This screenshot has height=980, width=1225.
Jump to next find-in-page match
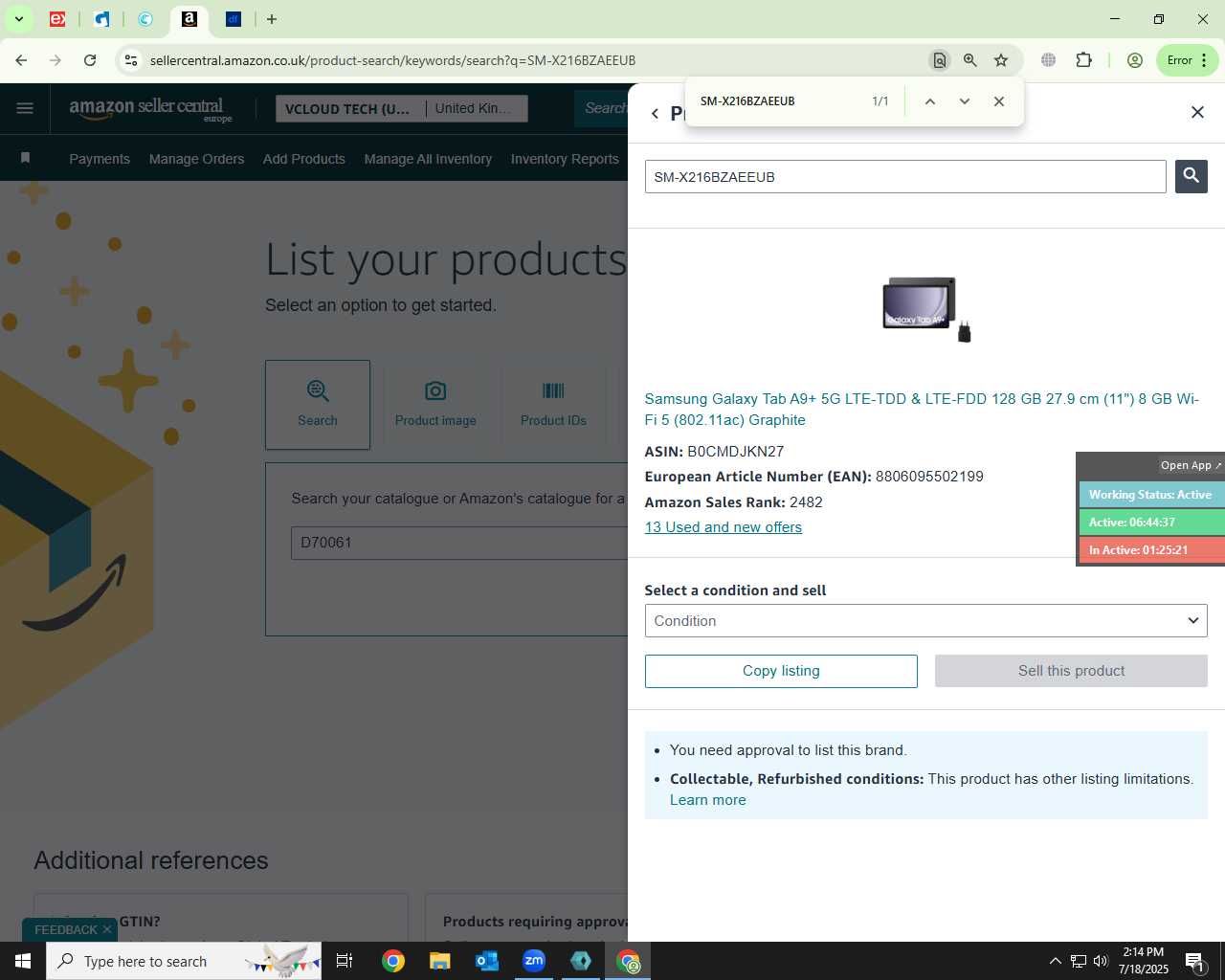click(964, 101)
